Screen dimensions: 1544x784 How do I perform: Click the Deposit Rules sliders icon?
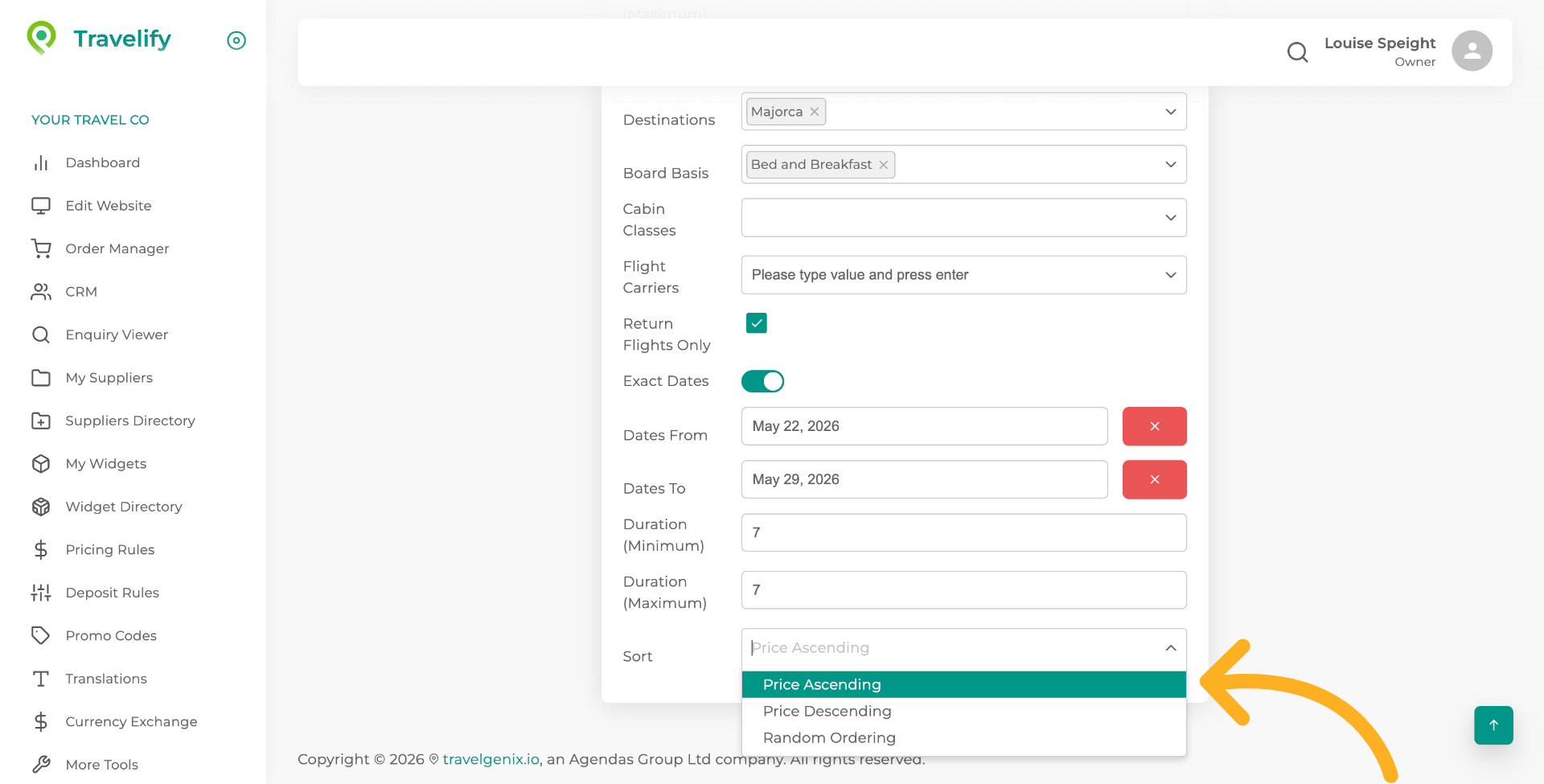41,593
